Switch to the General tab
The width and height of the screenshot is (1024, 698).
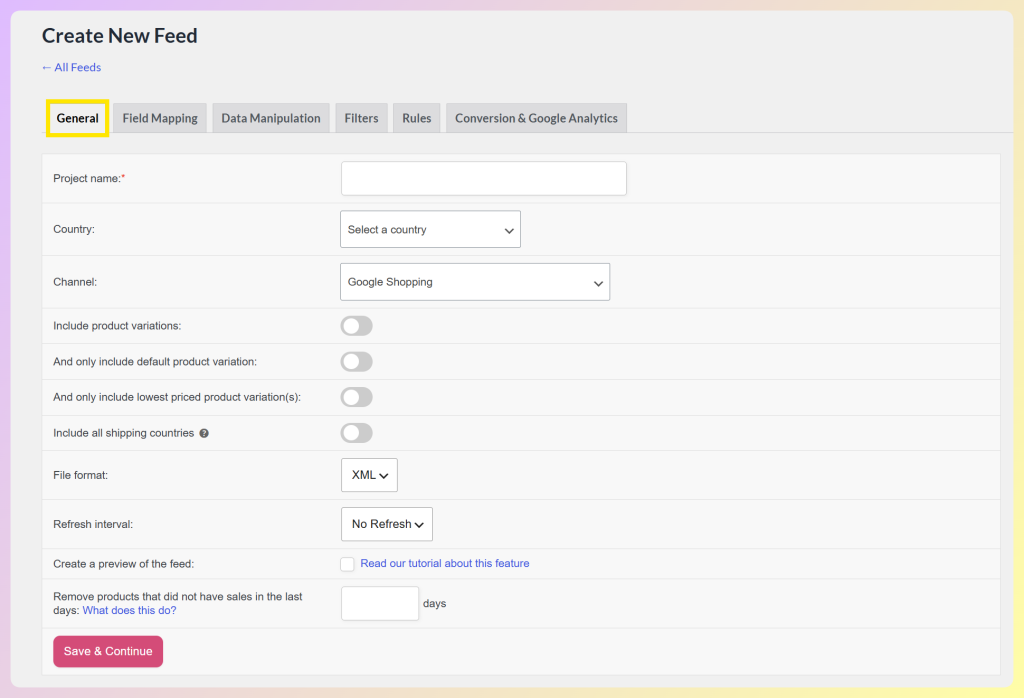click(77, 118)
